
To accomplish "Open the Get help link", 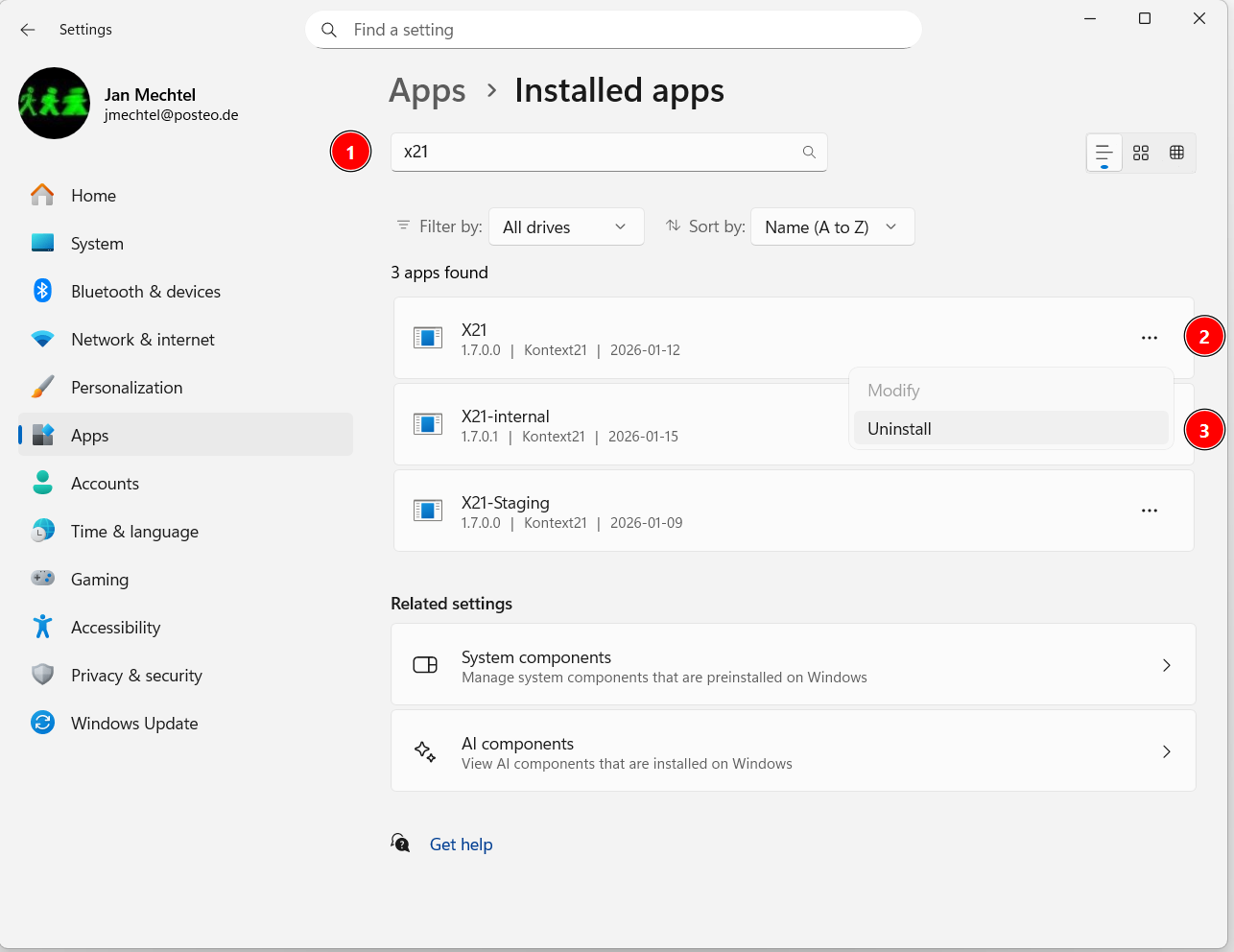I will (461, 845).
